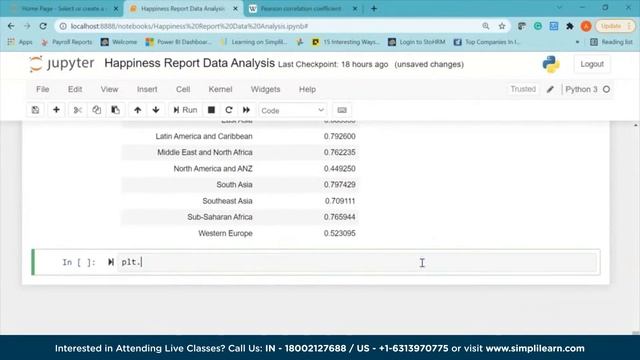Open the Help menu
This screenshot has height=360, width=640.
click(x=307, y=89)
